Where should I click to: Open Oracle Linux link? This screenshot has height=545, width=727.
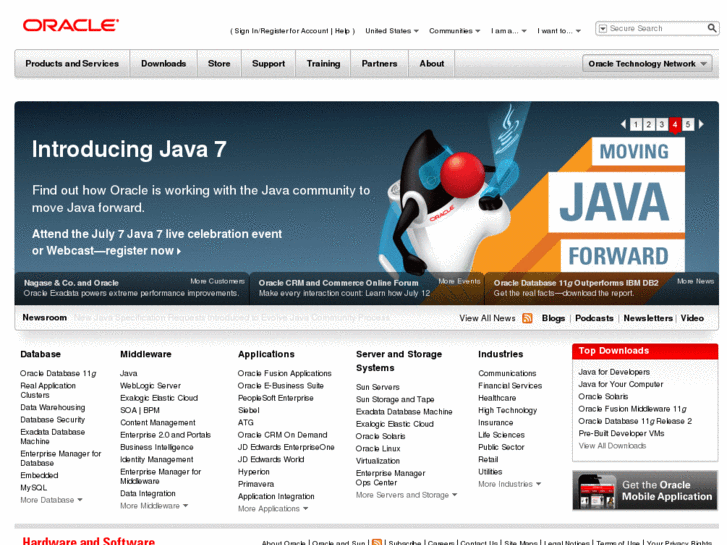(x=378, y=449)
